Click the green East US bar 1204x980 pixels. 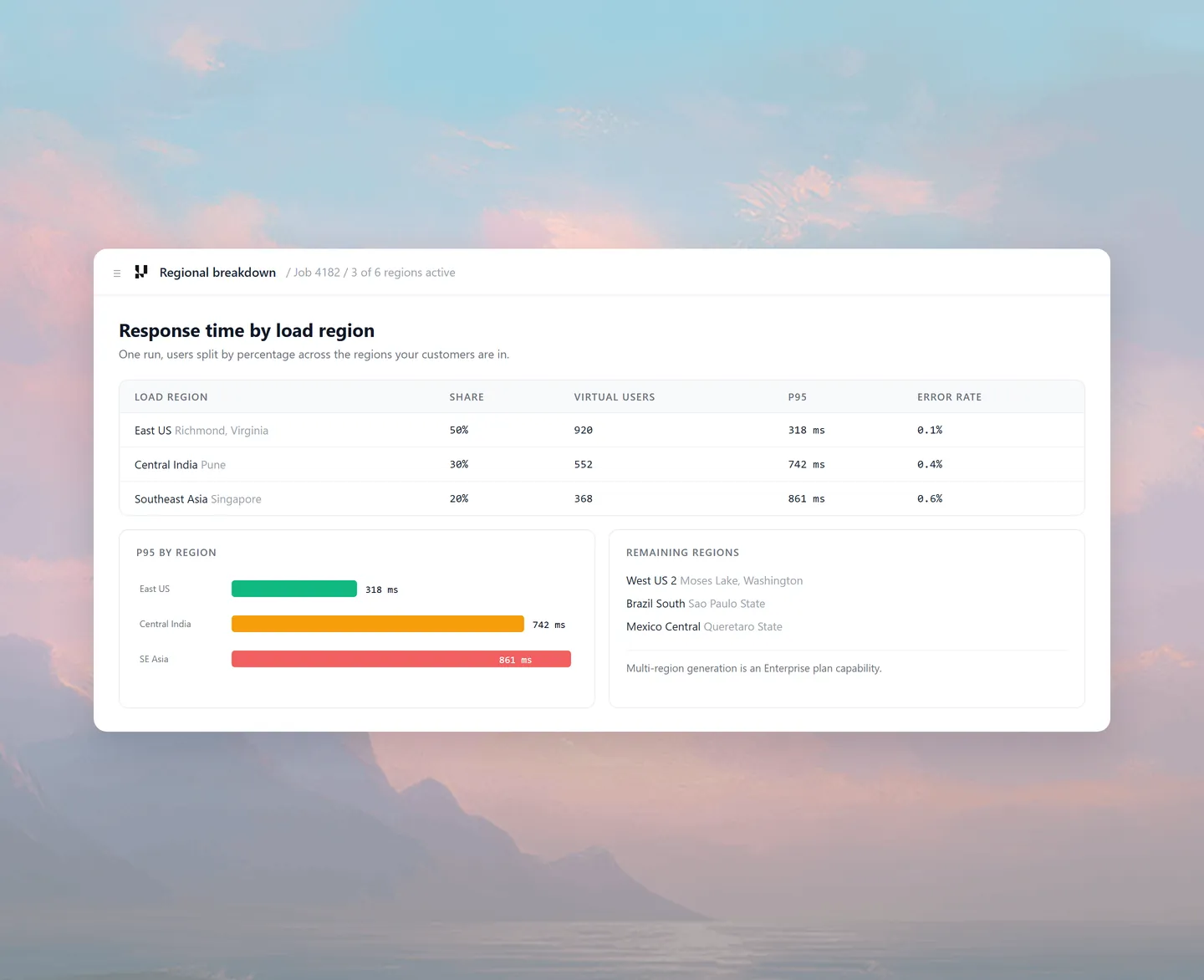pos(294,589)
